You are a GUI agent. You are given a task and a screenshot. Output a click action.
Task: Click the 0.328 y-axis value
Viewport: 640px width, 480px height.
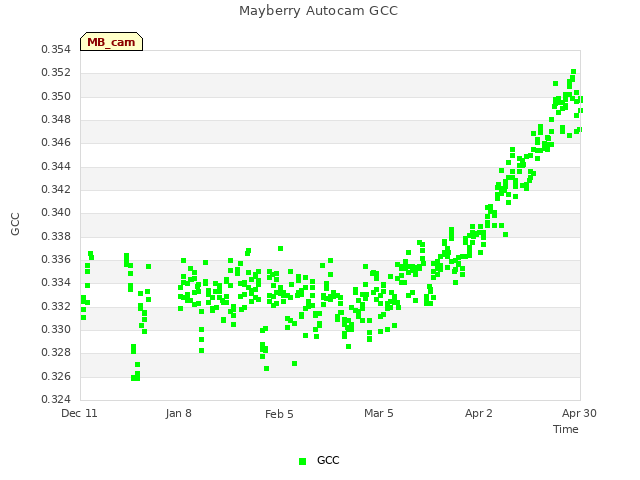pyautogui.click(x=56, y=353)
